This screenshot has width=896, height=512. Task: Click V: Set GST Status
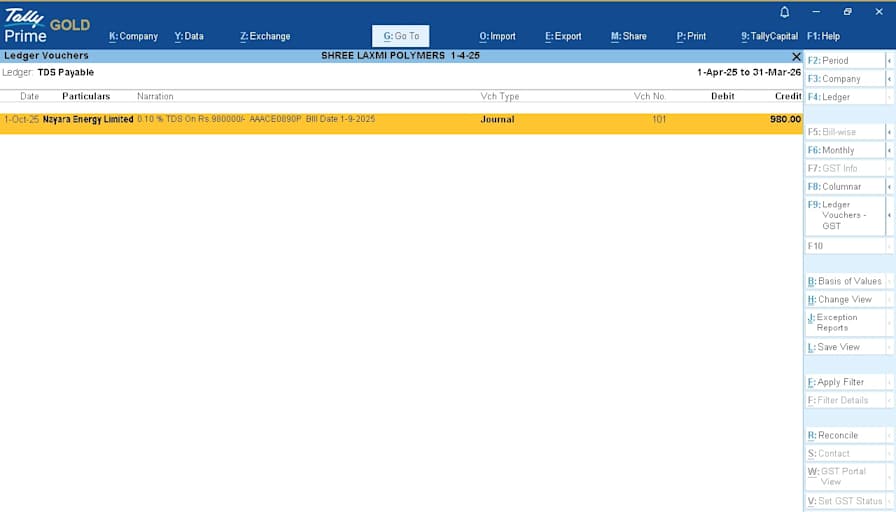(845, 501)
